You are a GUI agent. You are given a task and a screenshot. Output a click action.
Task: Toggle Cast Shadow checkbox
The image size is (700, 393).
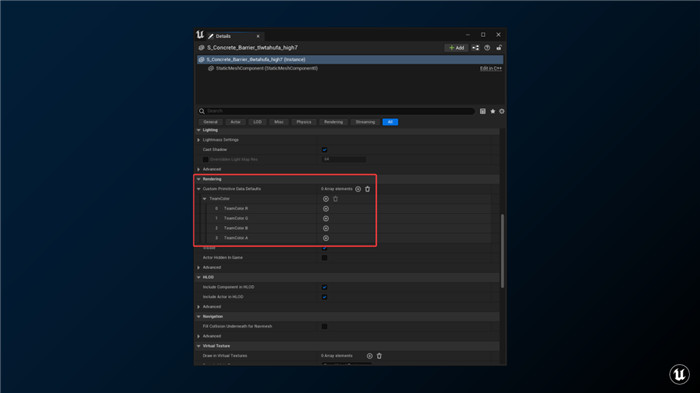pos(325,150)
